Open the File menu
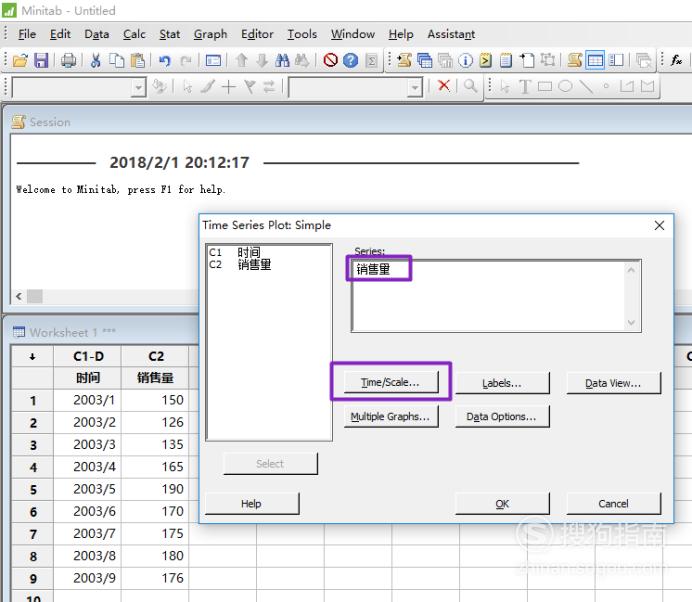This screenshot has width=692, height=602. [27, 34]
